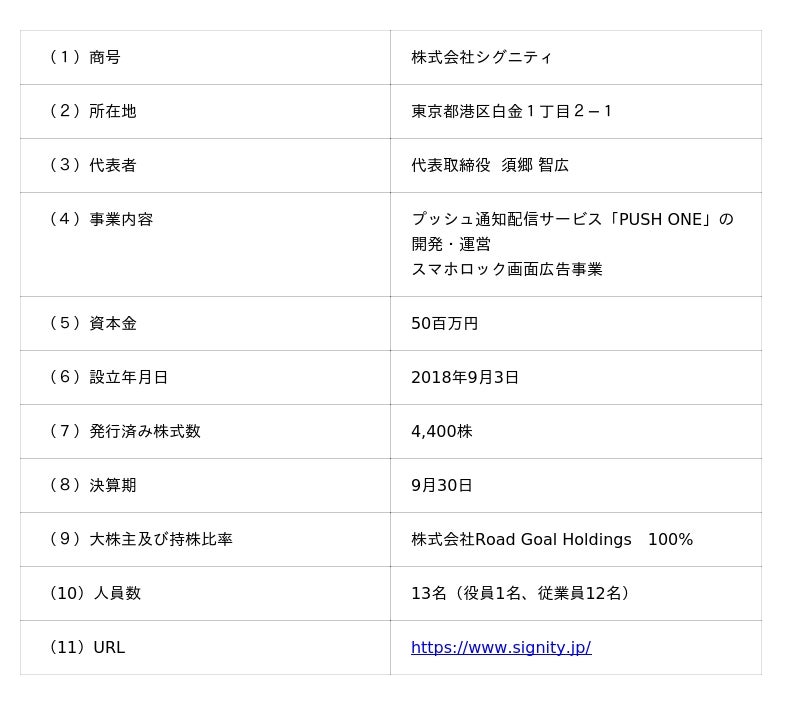Screen dimensions: 800x705
Task: Select the address 東京都港区白金1丁目2-1
Action: (x=511, y=112)
